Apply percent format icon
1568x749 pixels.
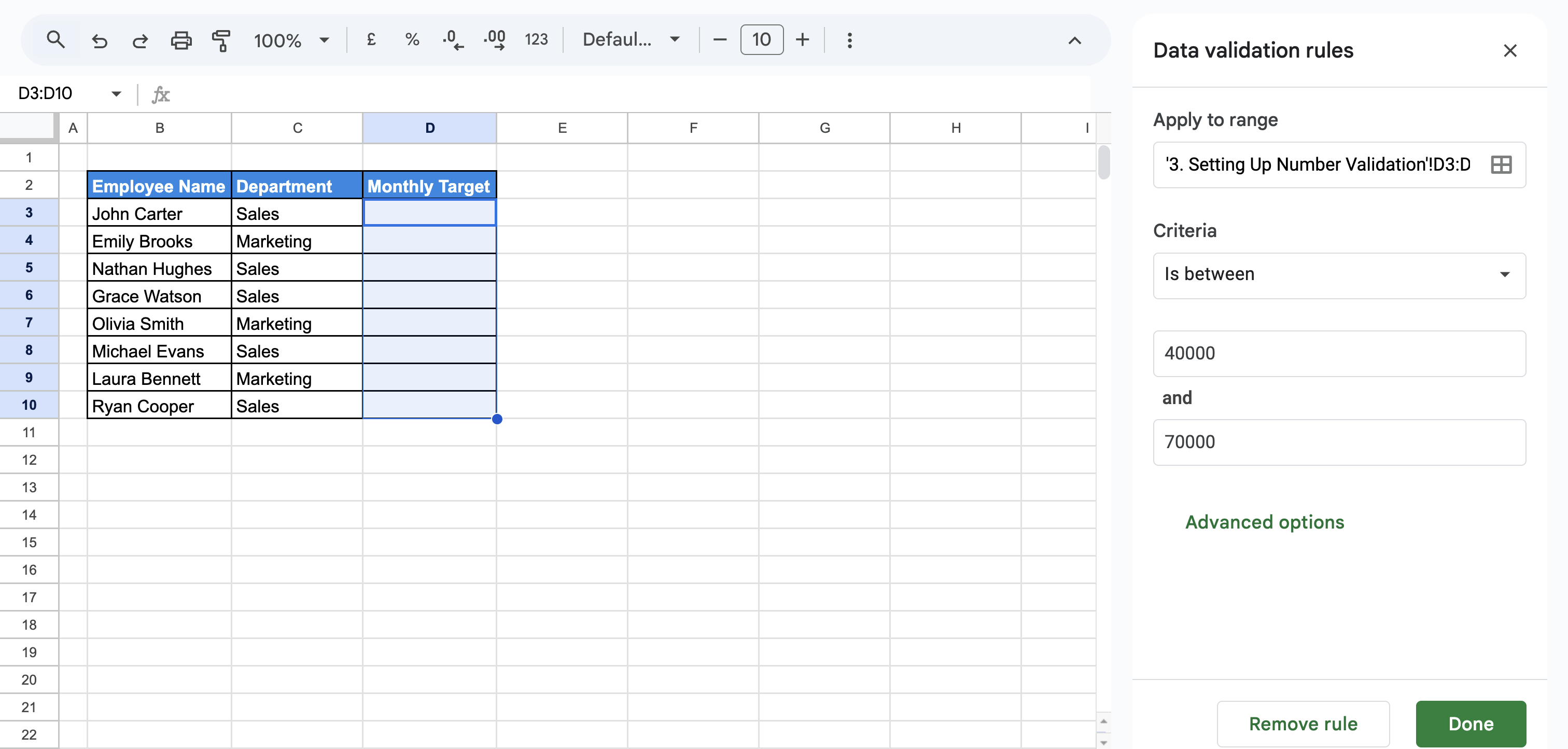[412, 40]
